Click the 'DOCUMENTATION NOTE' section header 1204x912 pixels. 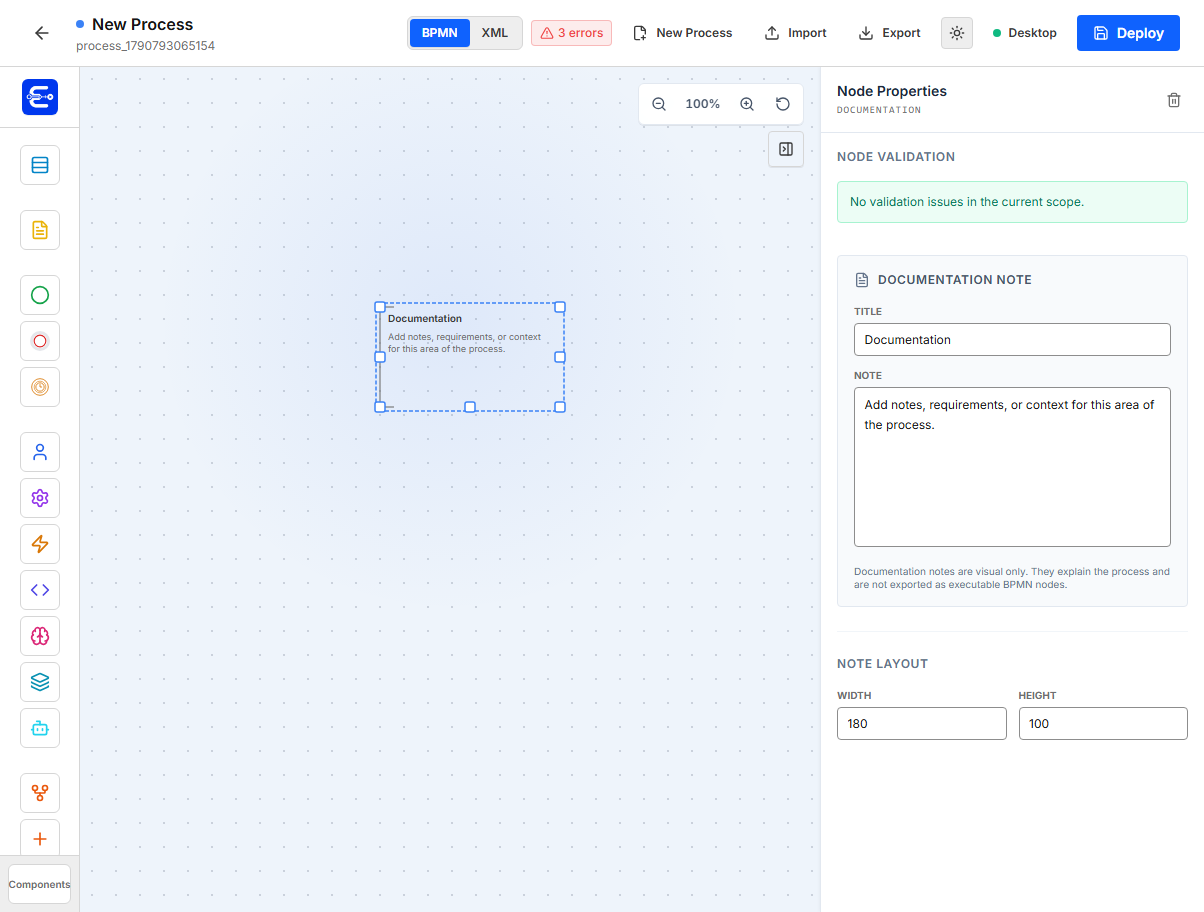point(955,280)
